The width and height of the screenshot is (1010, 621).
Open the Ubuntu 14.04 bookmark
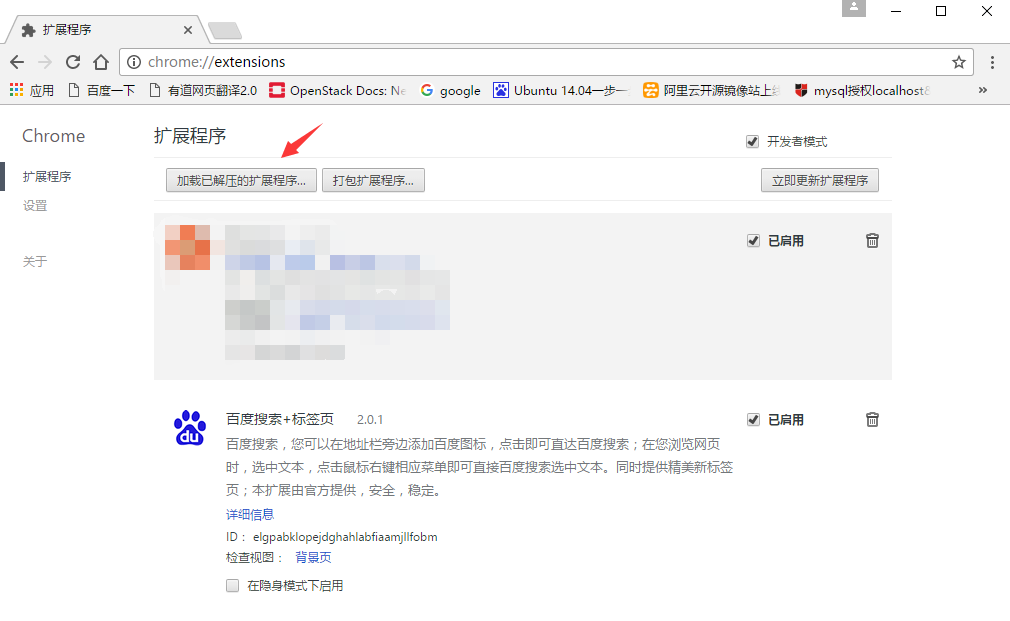[x=562, y=90]
